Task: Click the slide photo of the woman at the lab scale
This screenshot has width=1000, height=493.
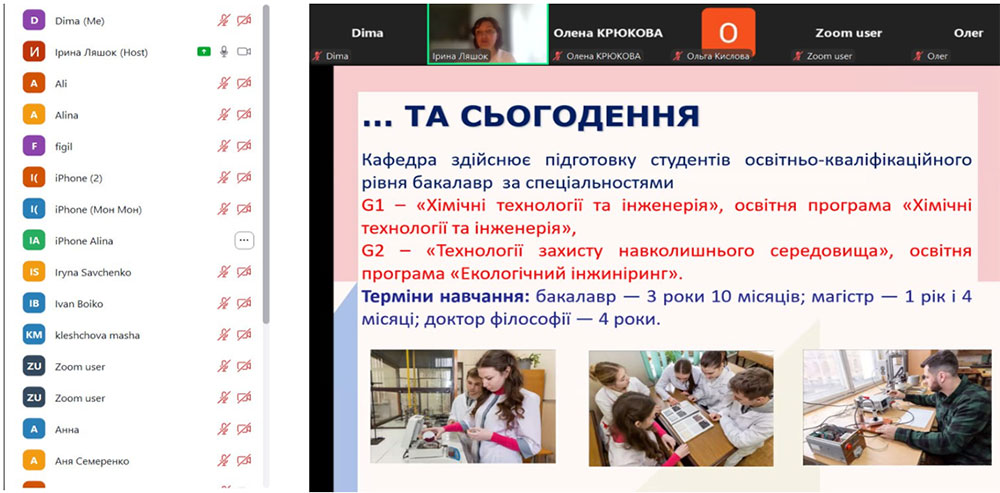Action: (463, 406)
